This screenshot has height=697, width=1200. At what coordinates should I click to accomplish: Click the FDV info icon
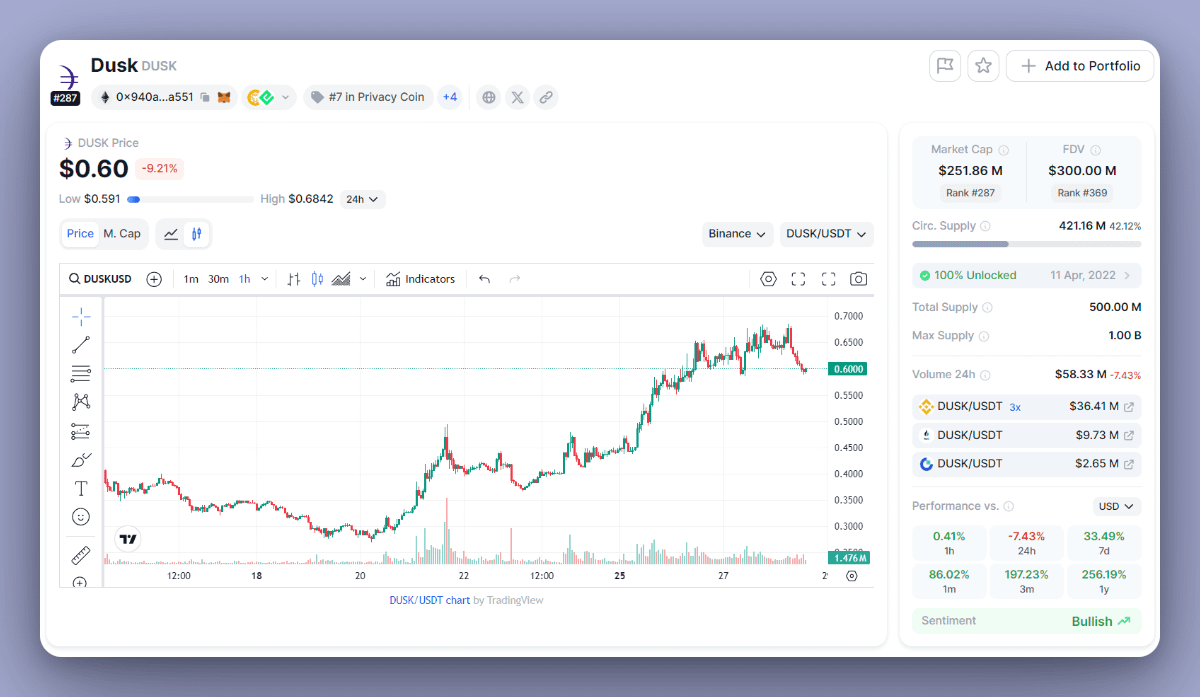(1095, 150)
